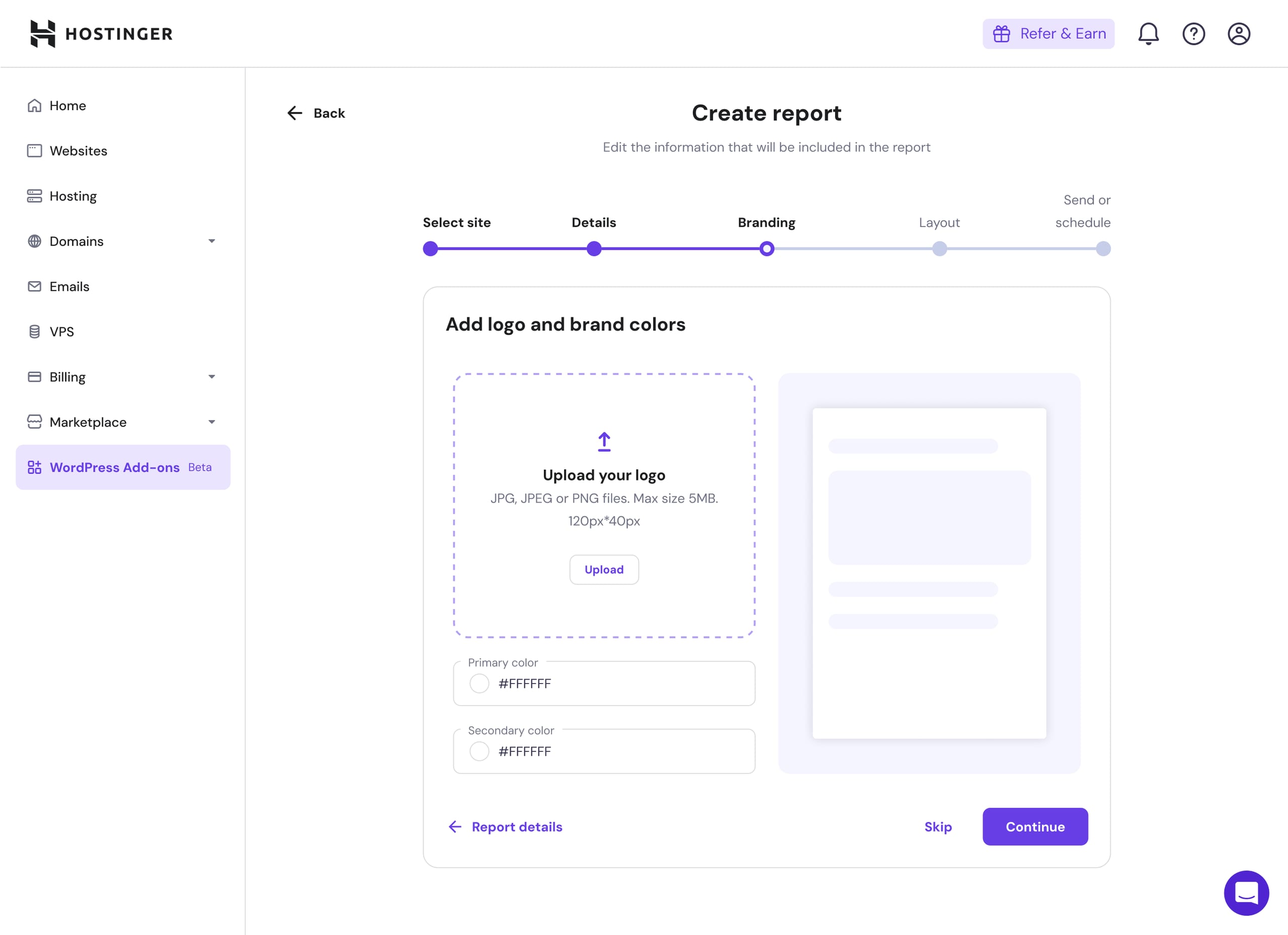Click the Skip link

938,826
